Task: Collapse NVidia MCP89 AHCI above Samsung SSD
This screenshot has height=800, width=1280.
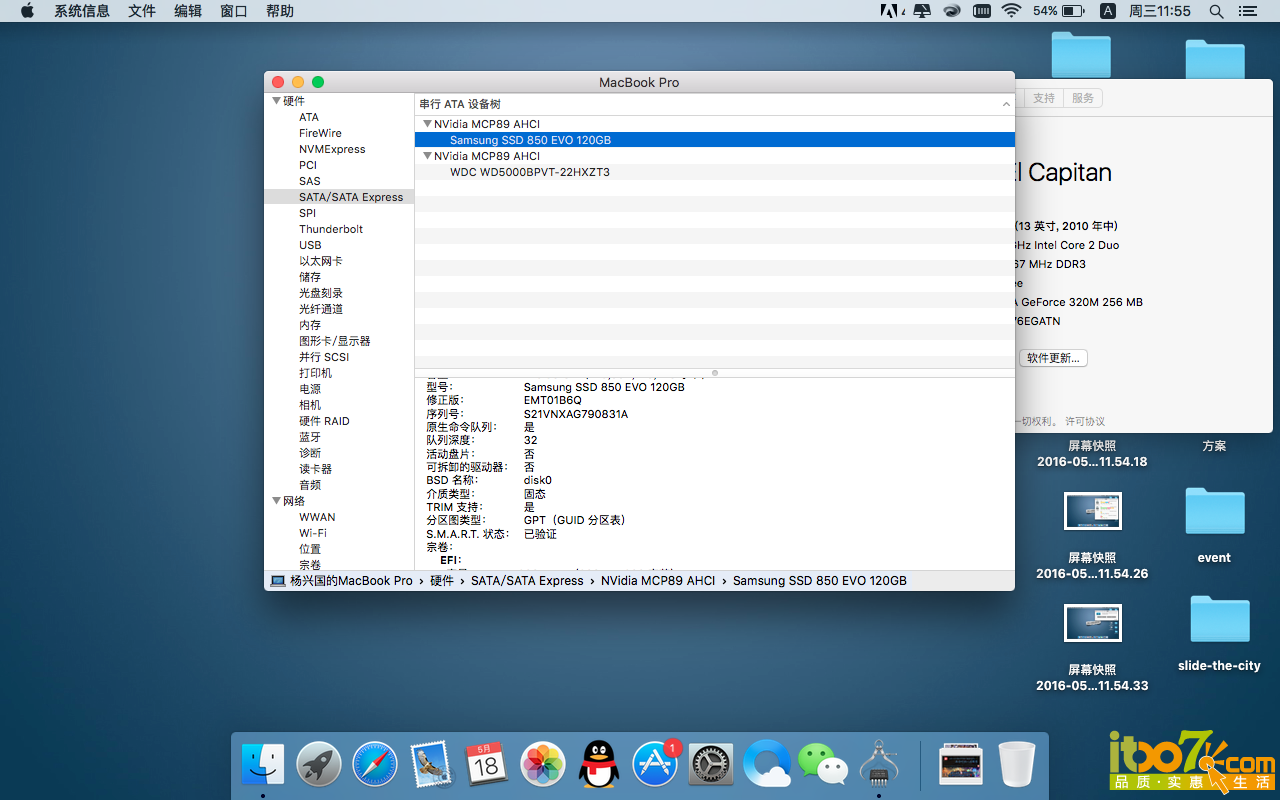Action: coord(427,124)
